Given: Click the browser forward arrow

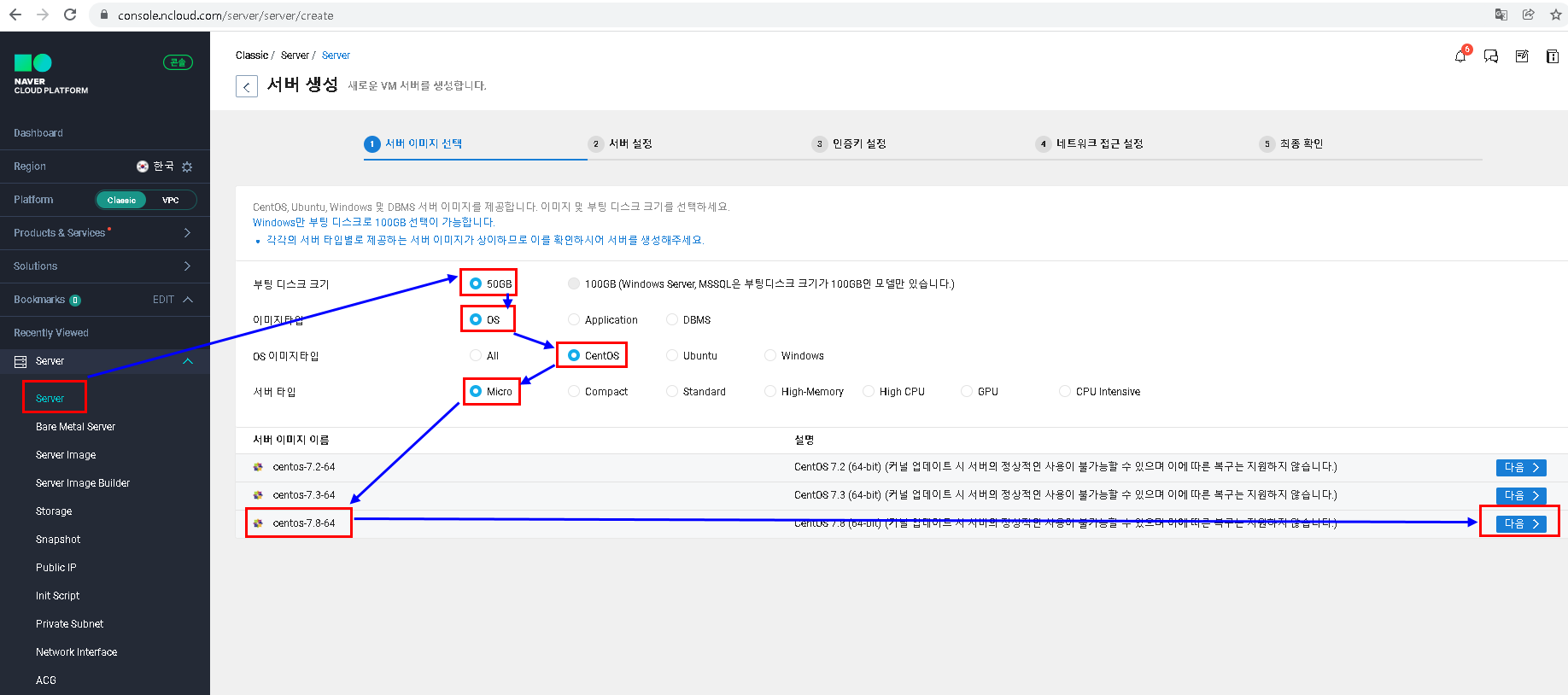Looking at the screenshot, I should (43, 15).
